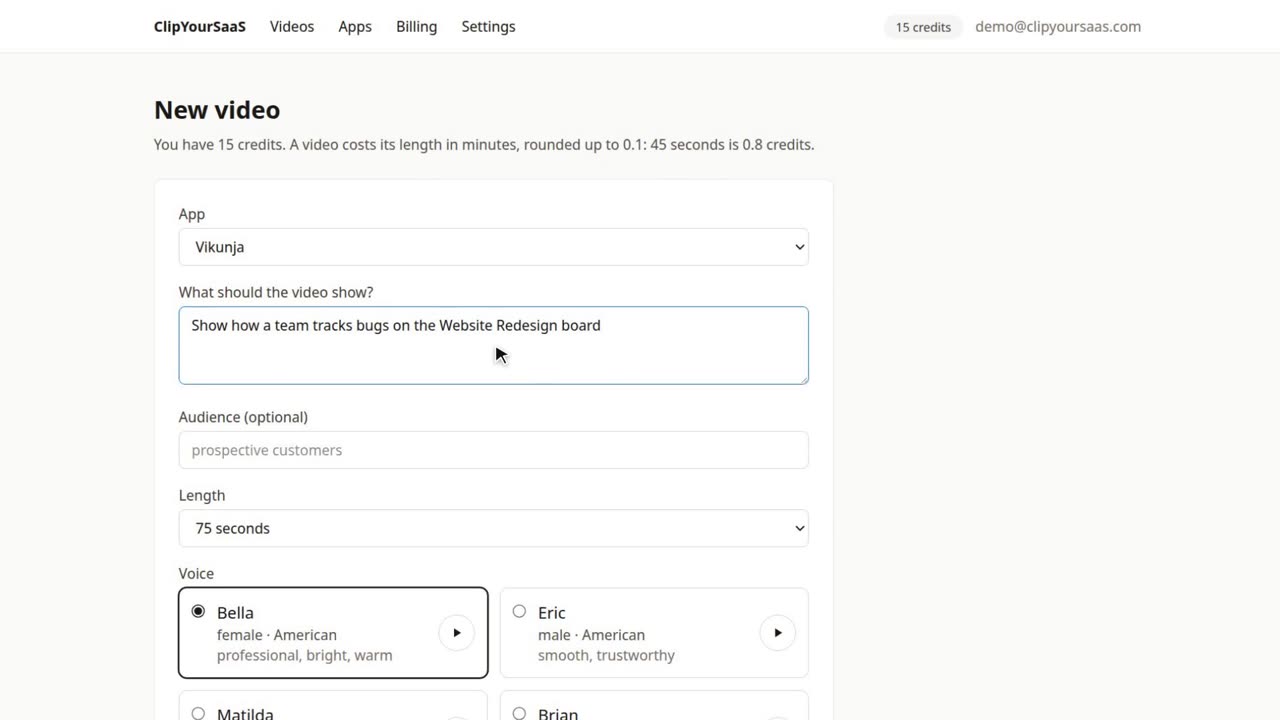Choose the Brian voice radio button
The height and width of the screenshot is (720, 1280).
(x=519, y=714)
